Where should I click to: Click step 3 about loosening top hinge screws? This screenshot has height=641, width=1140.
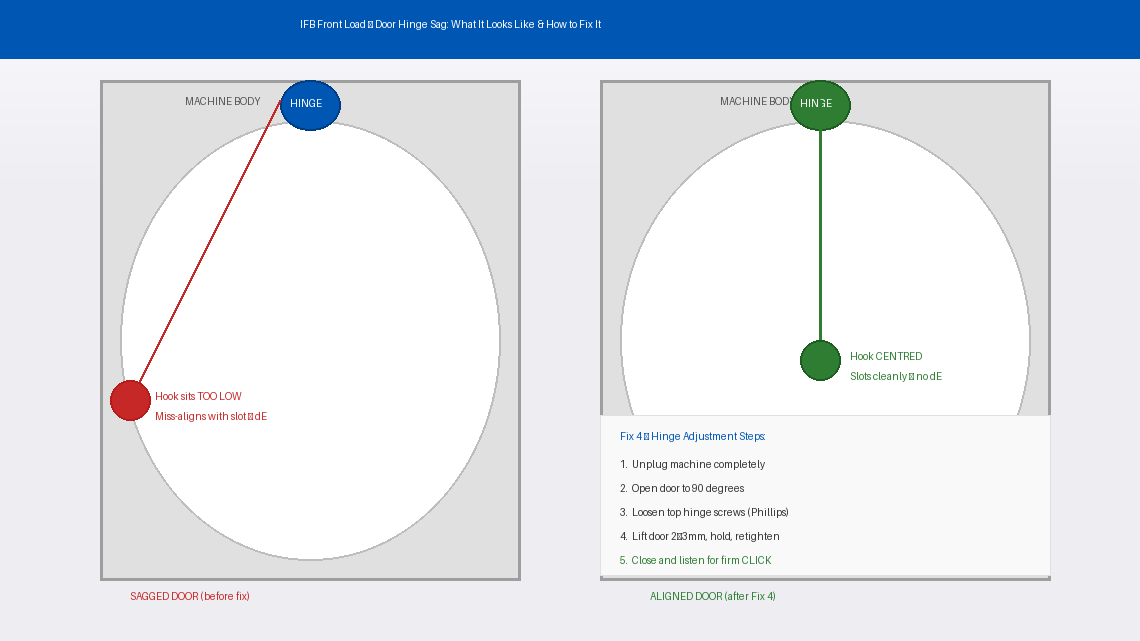704,513
